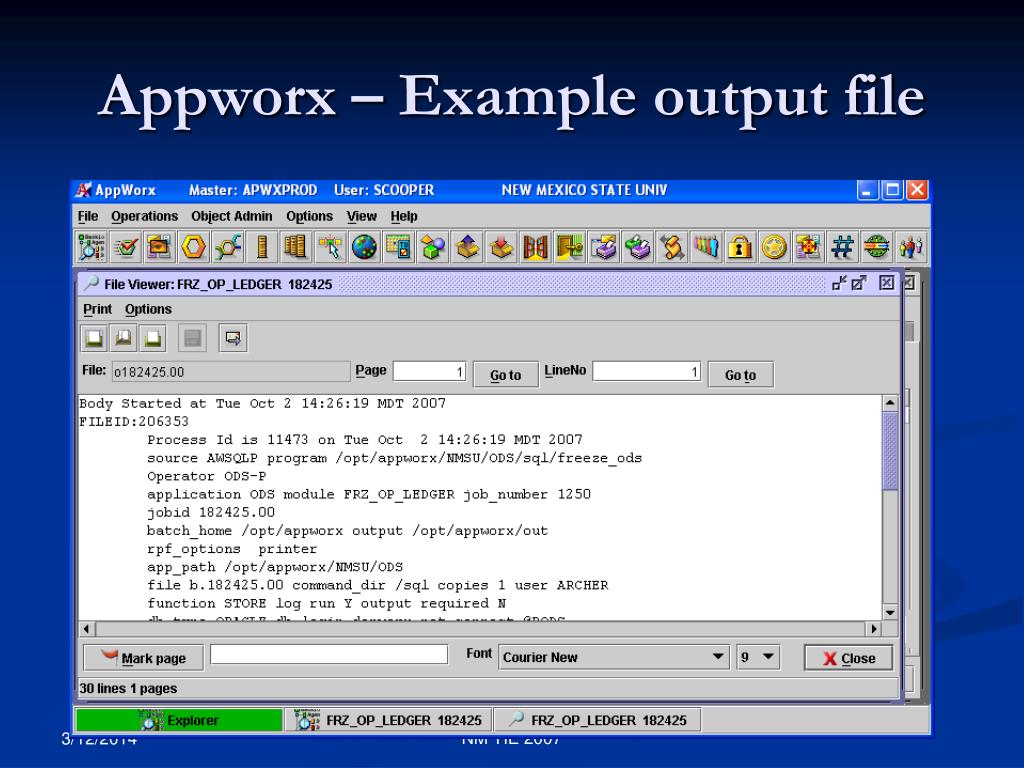Image resolution: width=1024 pixels, height=768 pixels.
Task: Click the box with down arrow icon
Action: 501,248
